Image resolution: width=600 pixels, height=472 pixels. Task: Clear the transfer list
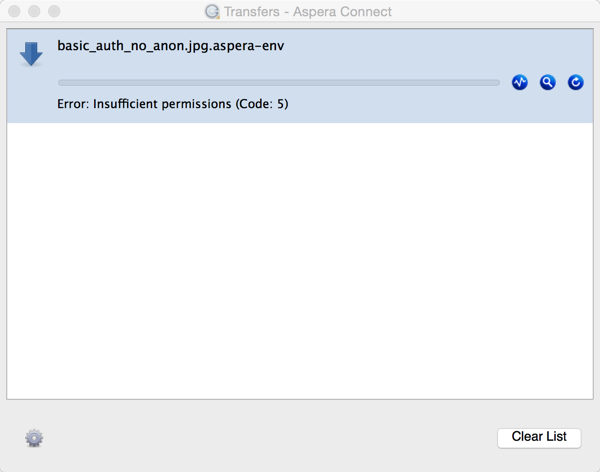(x=539, y=437)
